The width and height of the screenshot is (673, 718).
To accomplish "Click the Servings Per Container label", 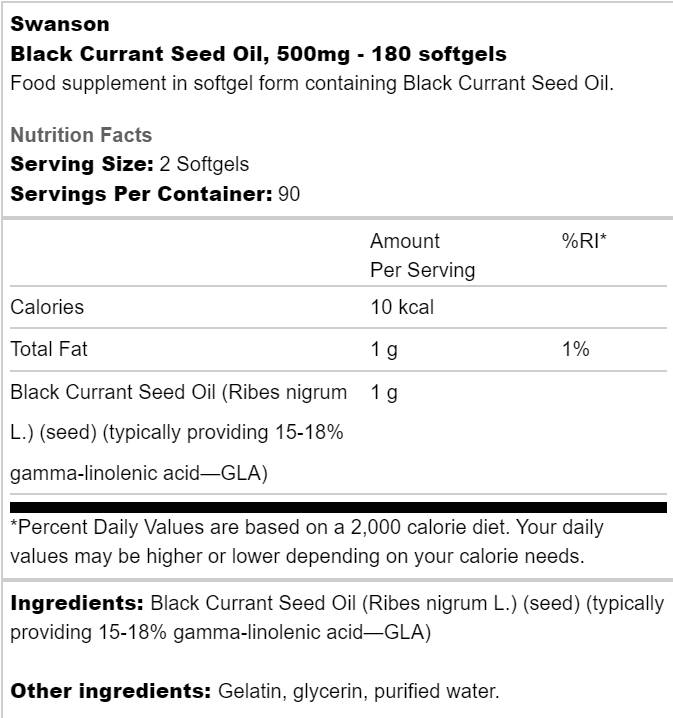I will pos(141,194).
